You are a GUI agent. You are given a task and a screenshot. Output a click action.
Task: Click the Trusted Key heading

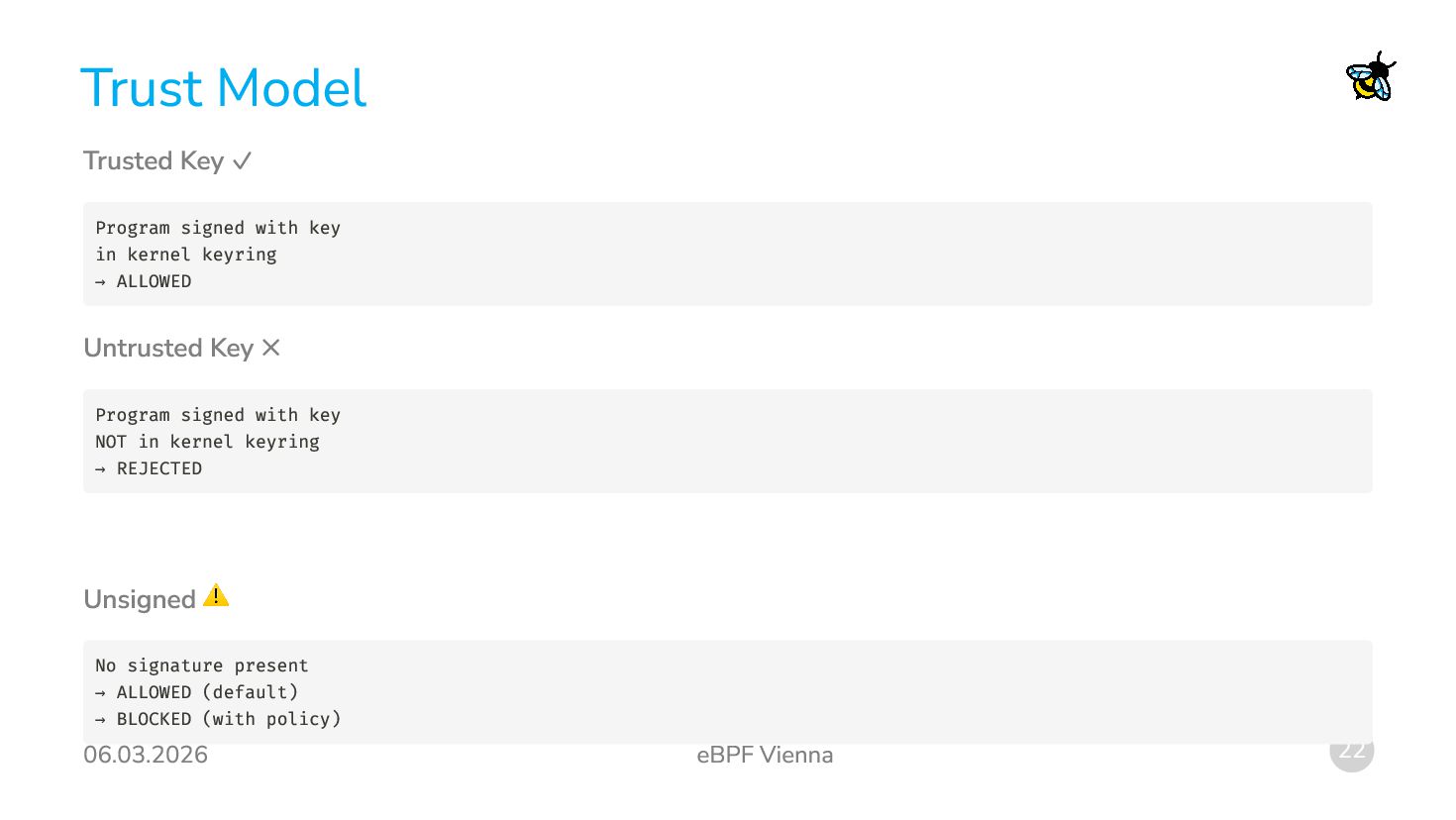154,160
